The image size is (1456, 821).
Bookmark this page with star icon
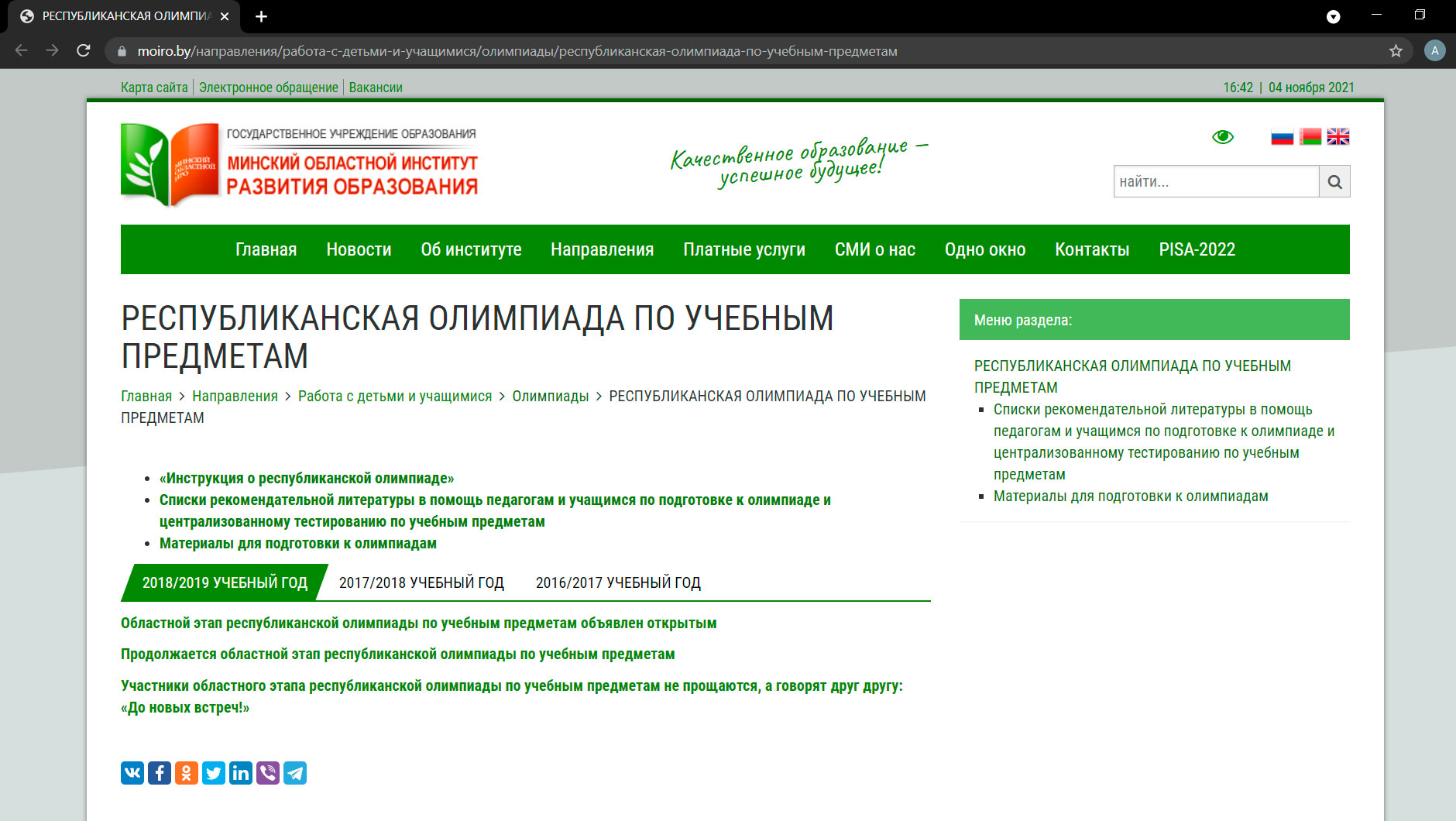pos(1396,51)
